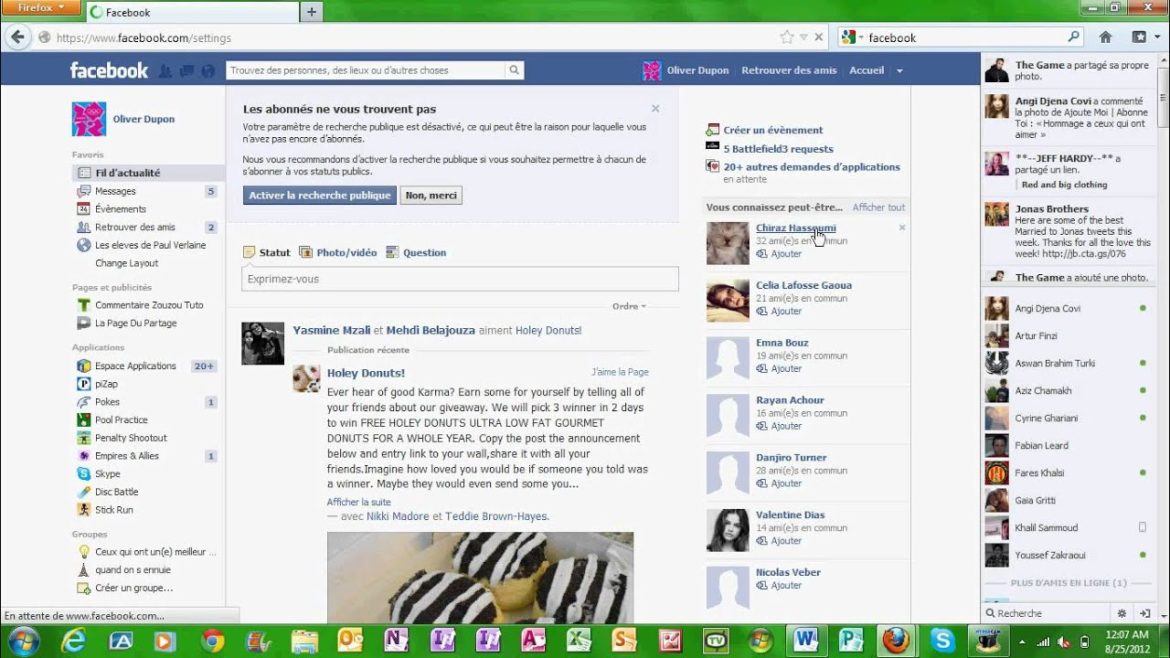The width and height of the screenshot is (1170, 658).
Task: Launch the Skype app in sidebar
Action: pos(107,474)
